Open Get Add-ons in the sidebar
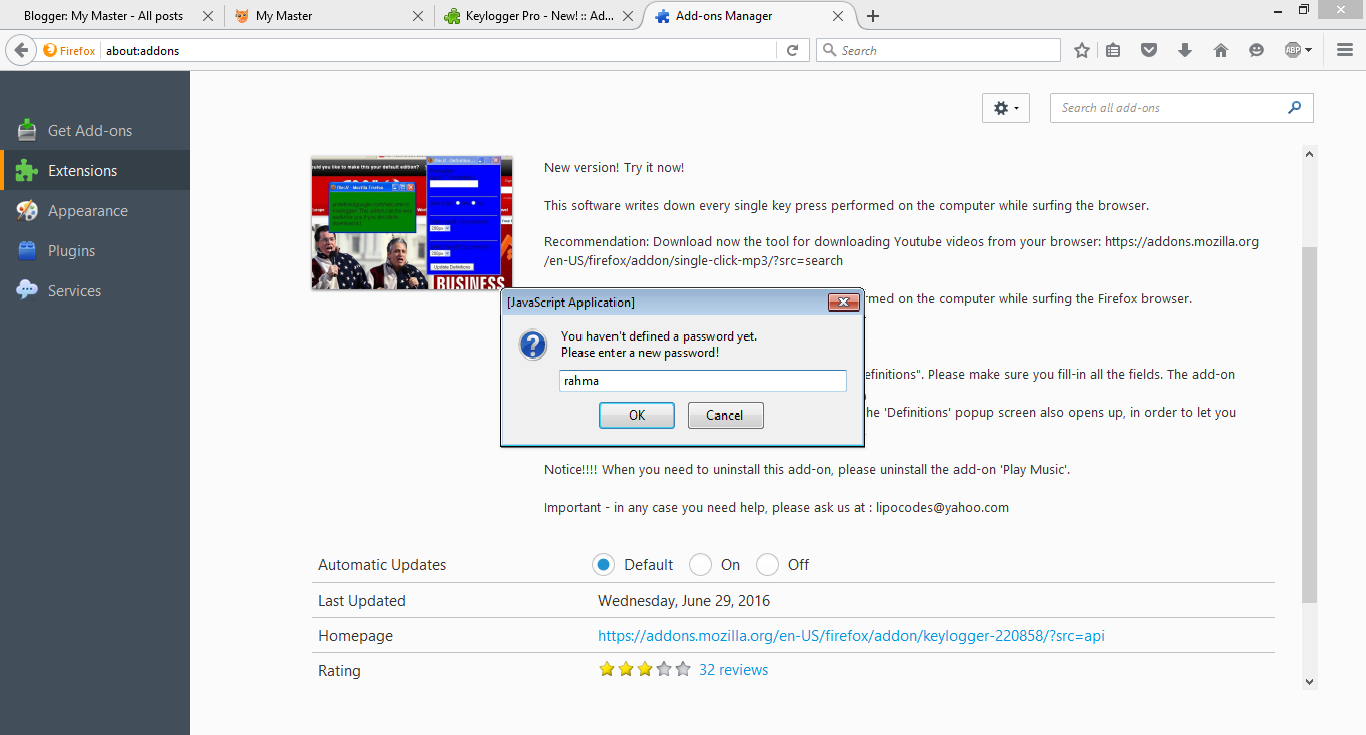This screenshot has width=1366, height=735. [95, 130]
